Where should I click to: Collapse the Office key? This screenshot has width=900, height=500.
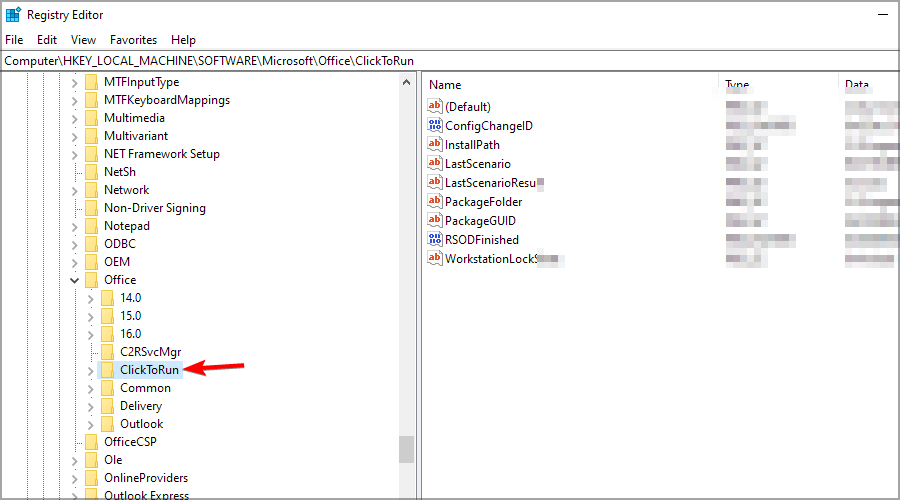point(74,280)
